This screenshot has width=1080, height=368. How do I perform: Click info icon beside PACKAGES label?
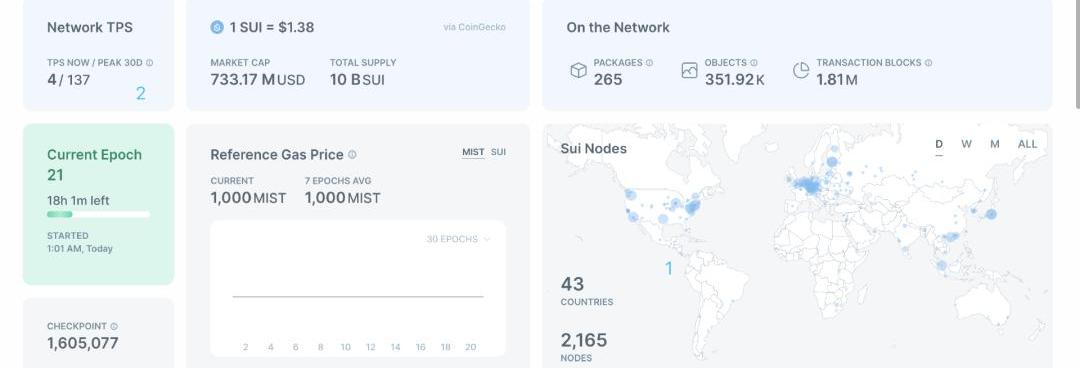[x=650, y=63]
